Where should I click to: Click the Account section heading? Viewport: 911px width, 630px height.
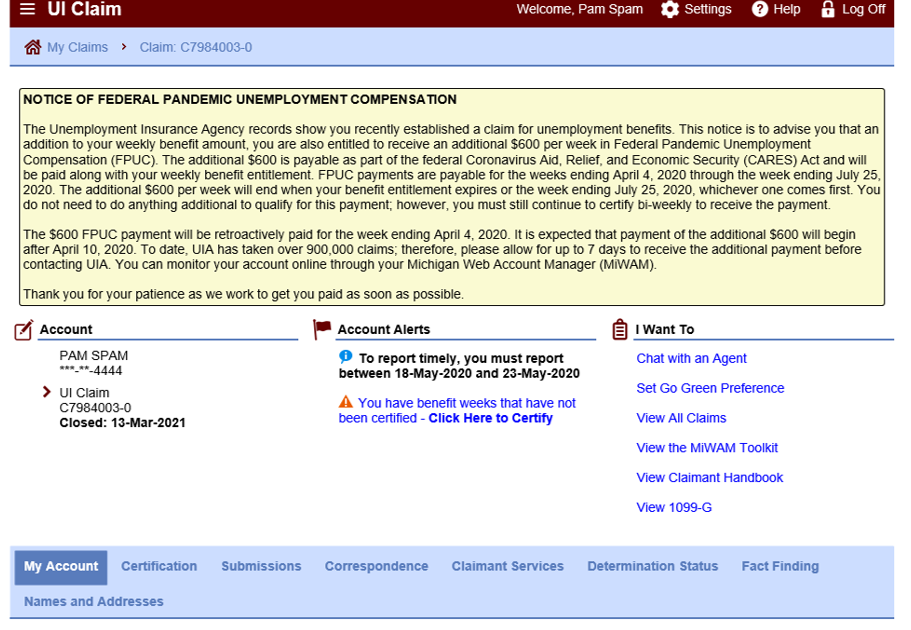(x=66, y=330)
